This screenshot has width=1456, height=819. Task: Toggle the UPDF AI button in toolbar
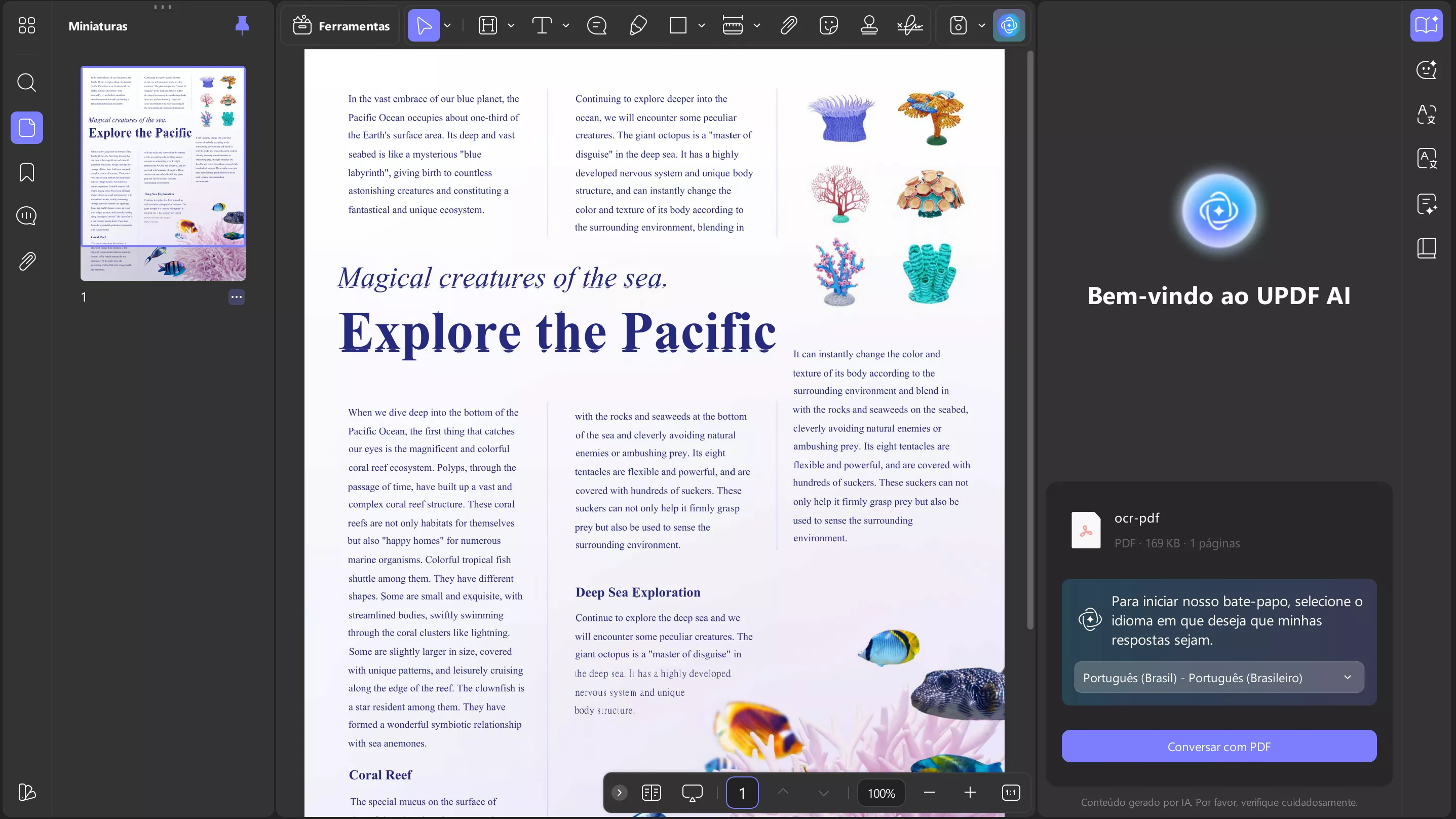point(1009,25)
